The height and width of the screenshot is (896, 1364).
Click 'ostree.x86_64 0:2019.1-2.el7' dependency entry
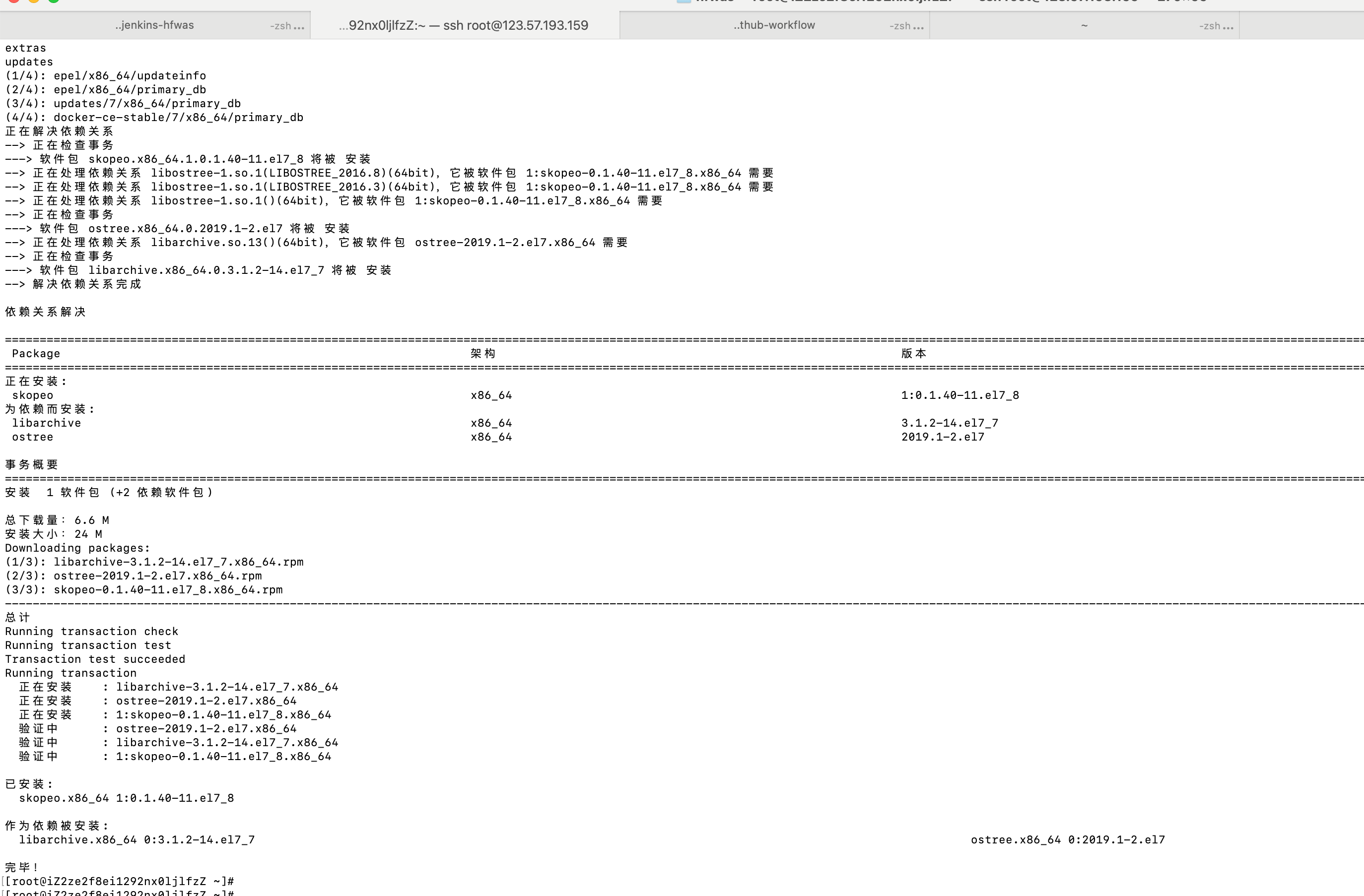tap(1068, 840)
